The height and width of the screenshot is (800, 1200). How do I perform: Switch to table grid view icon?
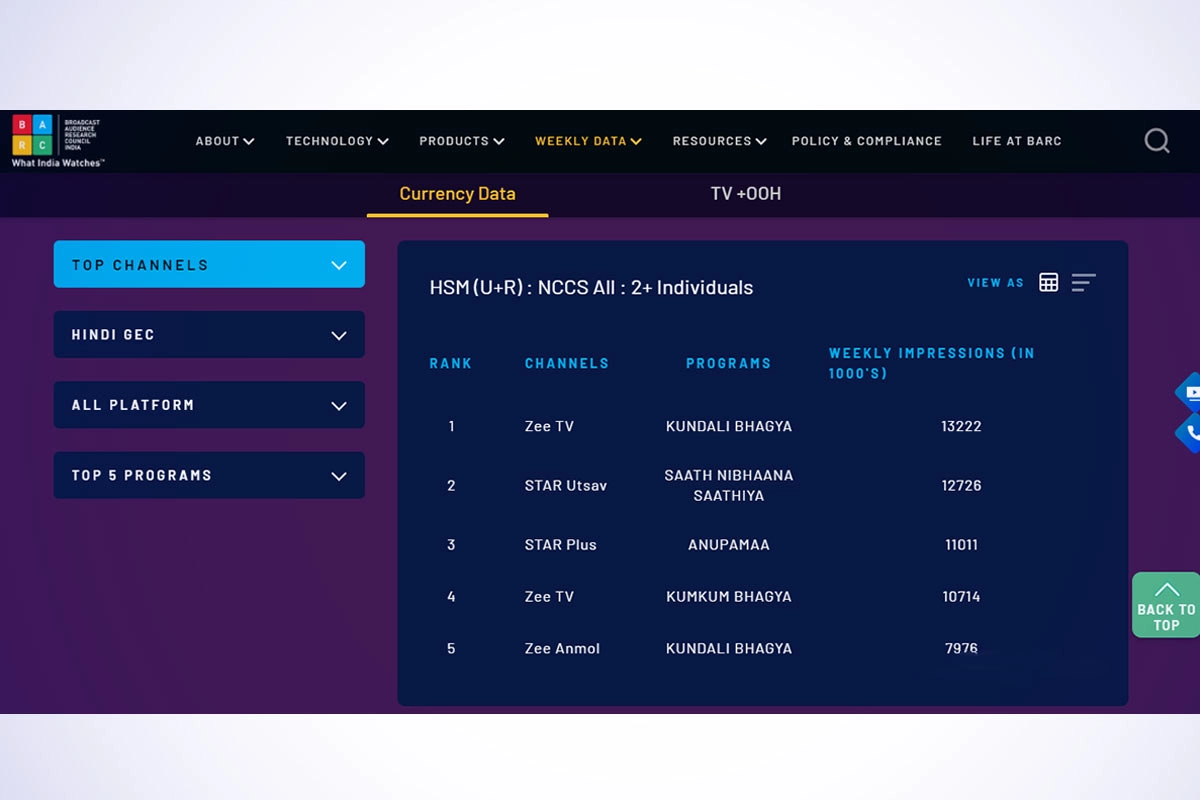1048,283
